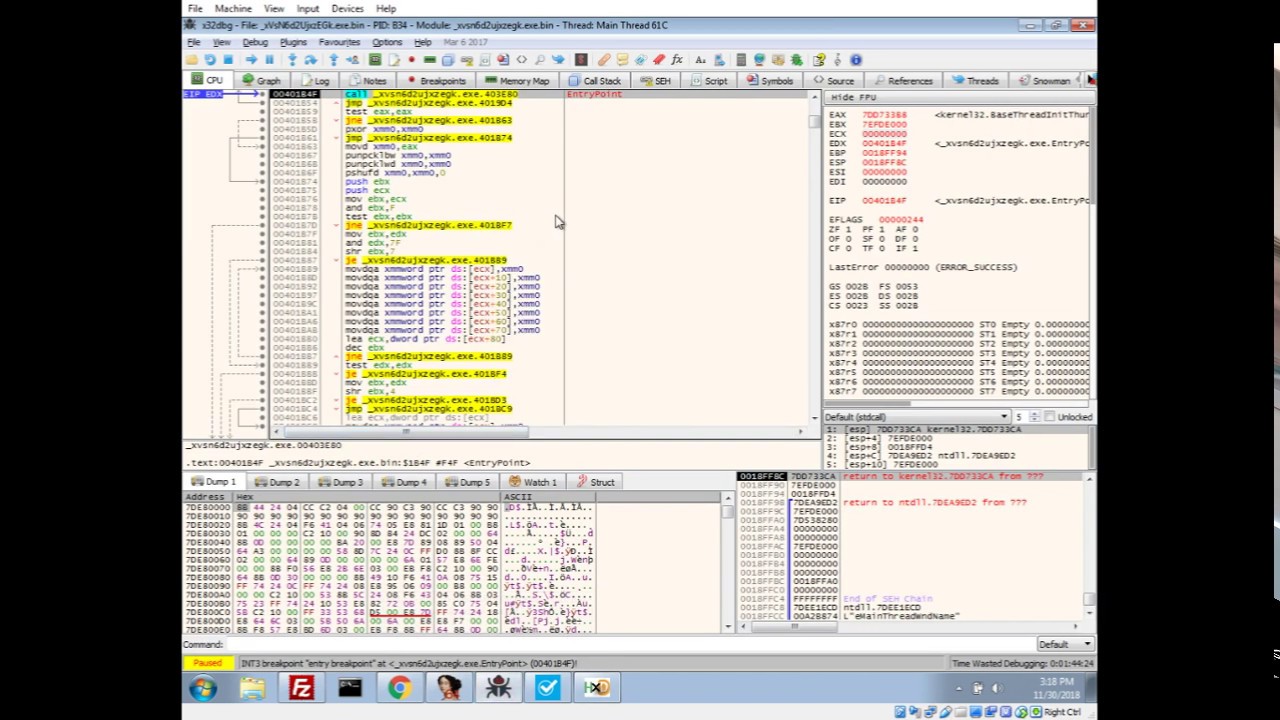Open the command prompt taskbar icon

(350, 688)
